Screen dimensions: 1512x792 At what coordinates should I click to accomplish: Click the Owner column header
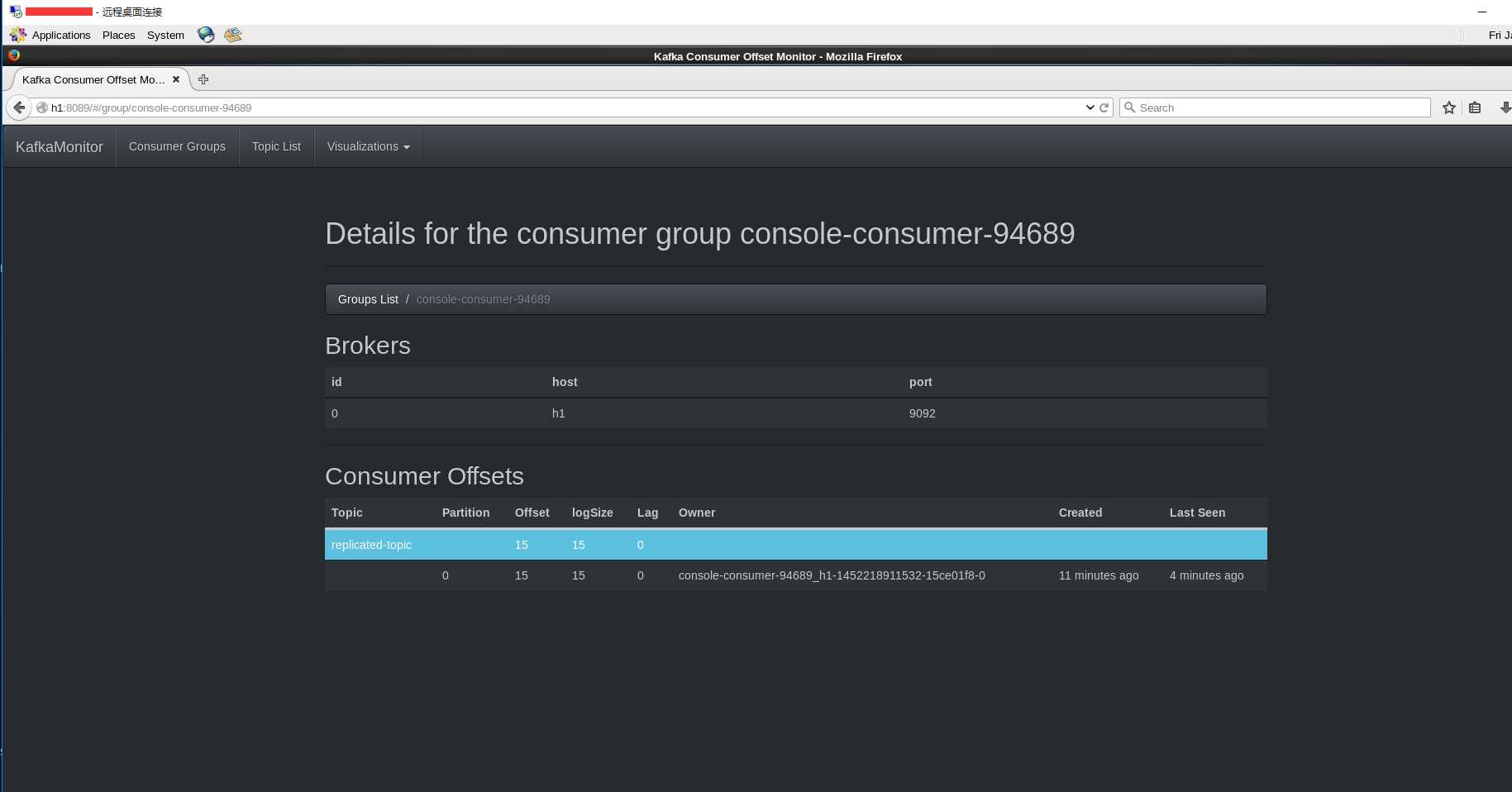pyautogui.click(x=697, y=513)
